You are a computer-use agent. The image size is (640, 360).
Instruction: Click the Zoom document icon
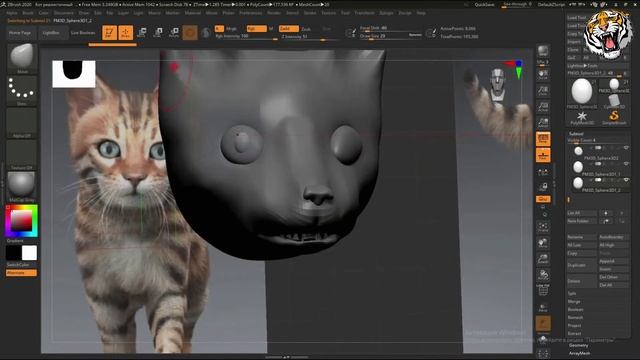point(543,91)
